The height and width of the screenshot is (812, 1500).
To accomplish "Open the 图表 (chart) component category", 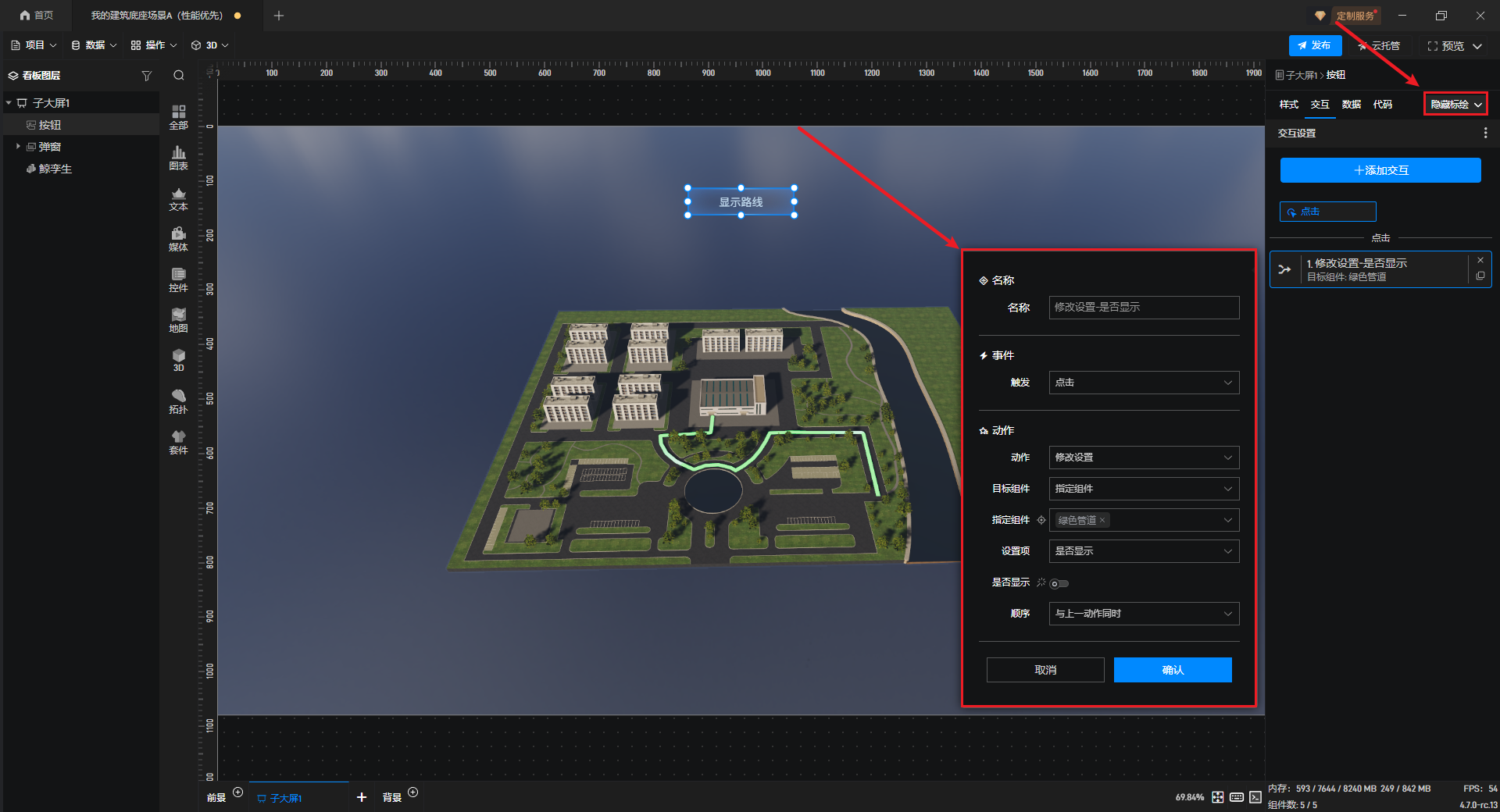I will tap(178, 158).
